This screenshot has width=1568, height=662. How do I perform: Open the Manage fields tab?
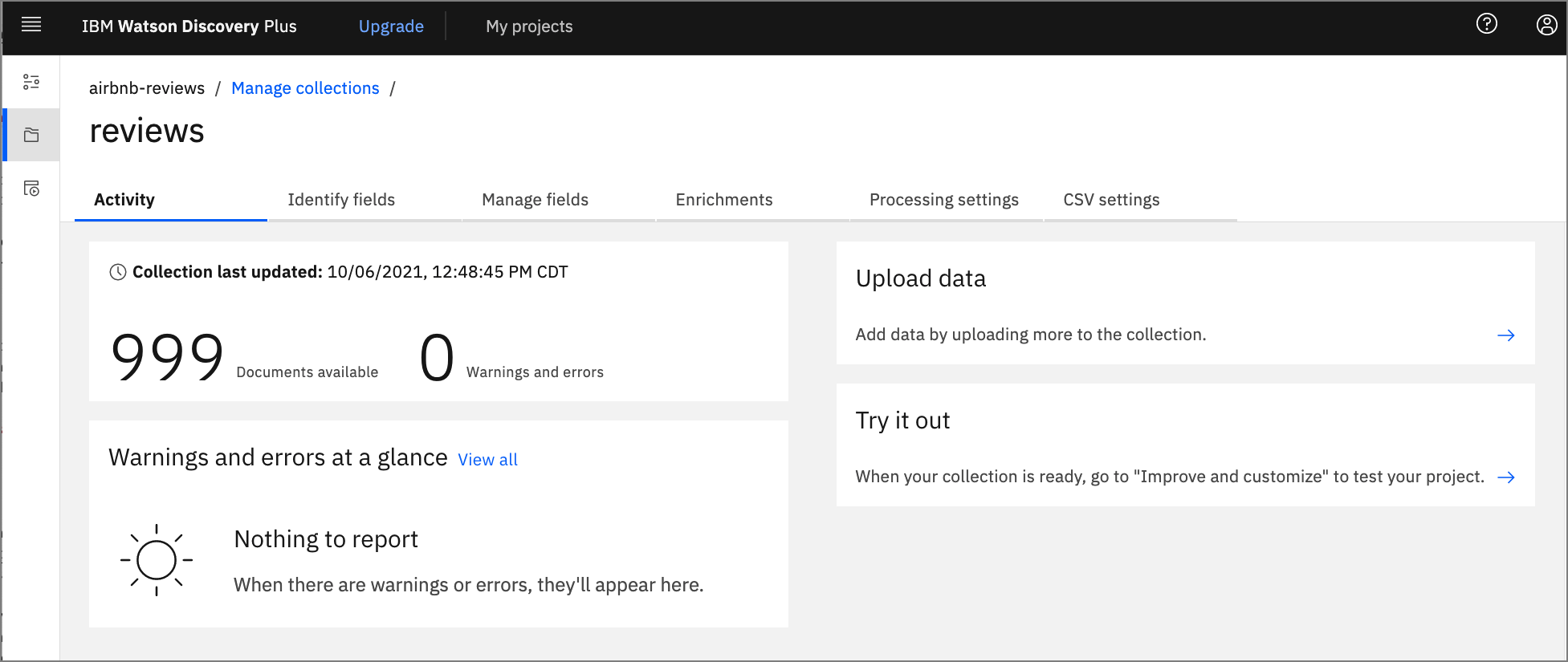point(535,200)
